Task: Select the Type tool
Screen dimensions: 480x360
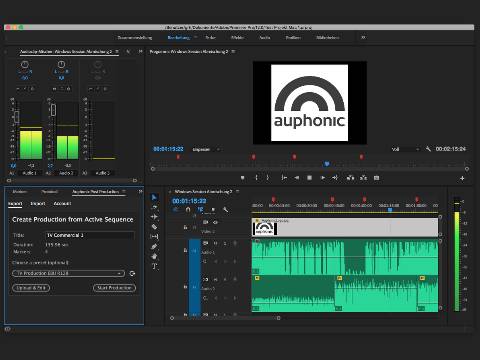Action: pyautogui.click(x=154, y=266)
